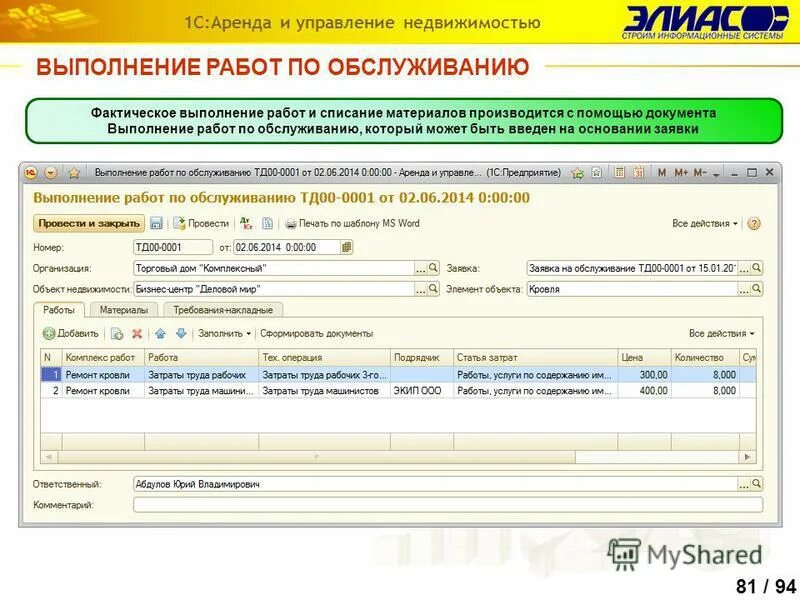Viewport: 800px width, 600px height.
Task: Click the Дт/Кт accounting entries icon
Action: point(246,225)
